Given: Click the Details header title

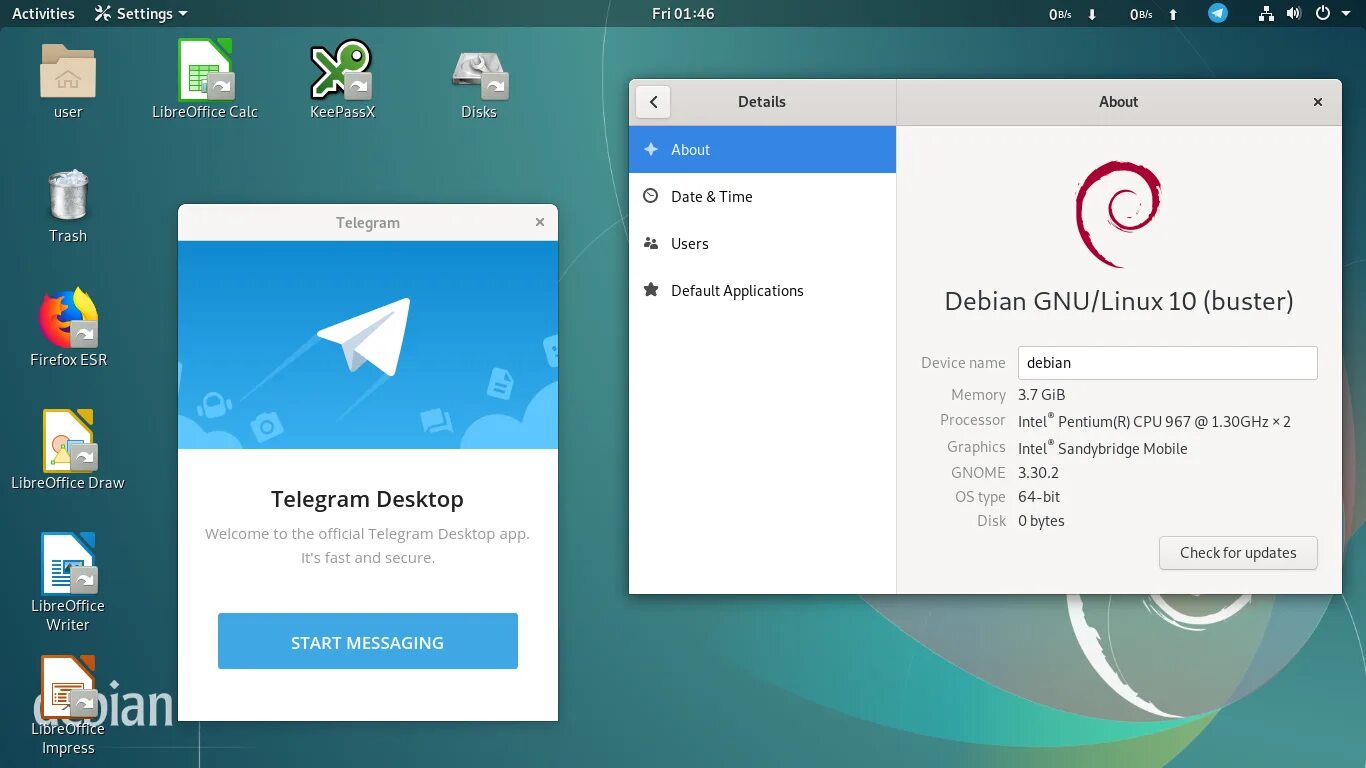Looking at the screenshot, I should click(x=762, y=102).
